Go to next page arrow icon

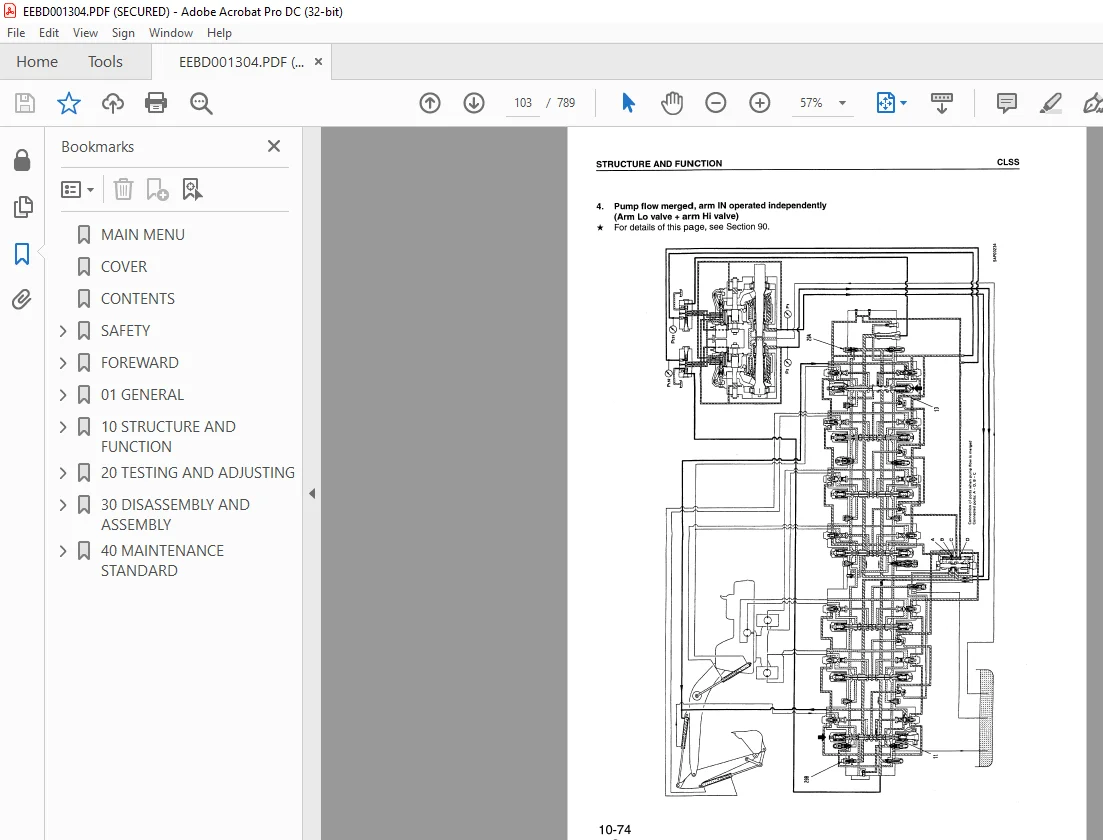tap(473, 103)
